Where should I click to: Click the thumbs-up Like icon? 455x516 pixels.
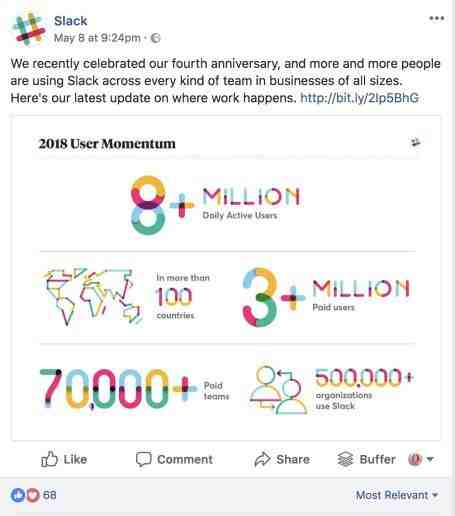[49, 459]
